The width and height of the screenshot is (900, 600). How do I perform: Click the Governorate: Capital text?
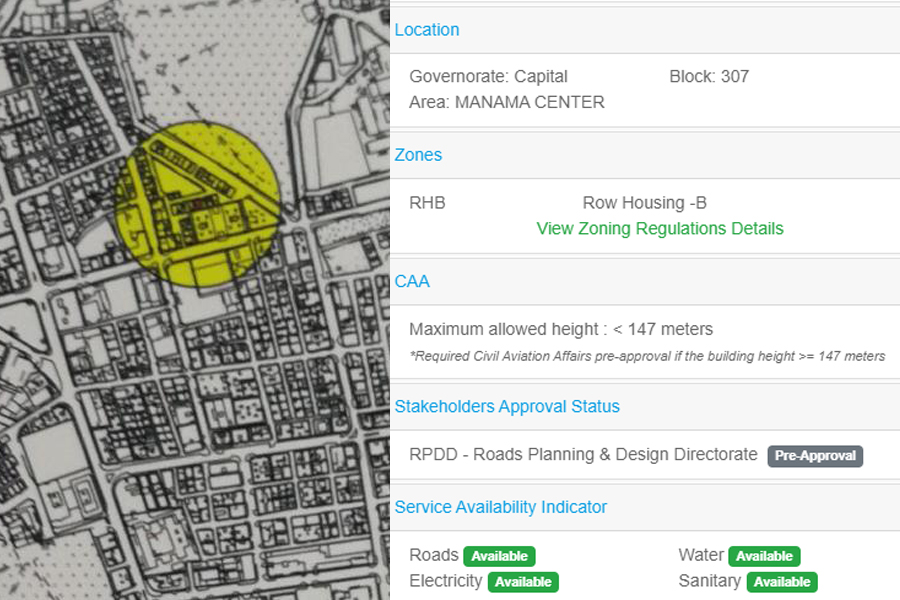[488, 77]
